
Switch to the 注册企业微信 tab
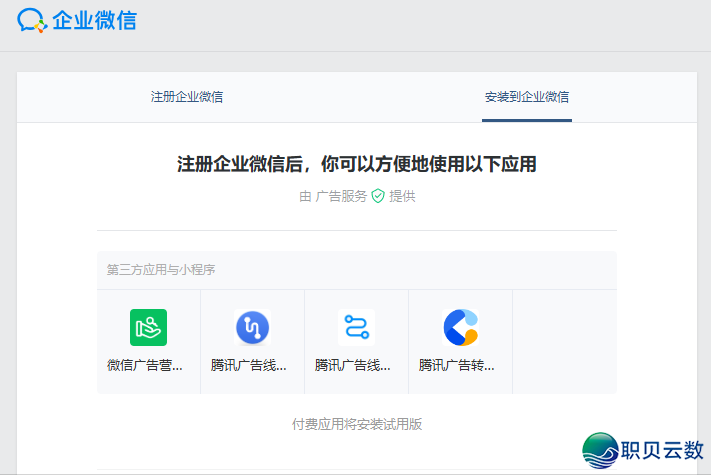point(187,97)
